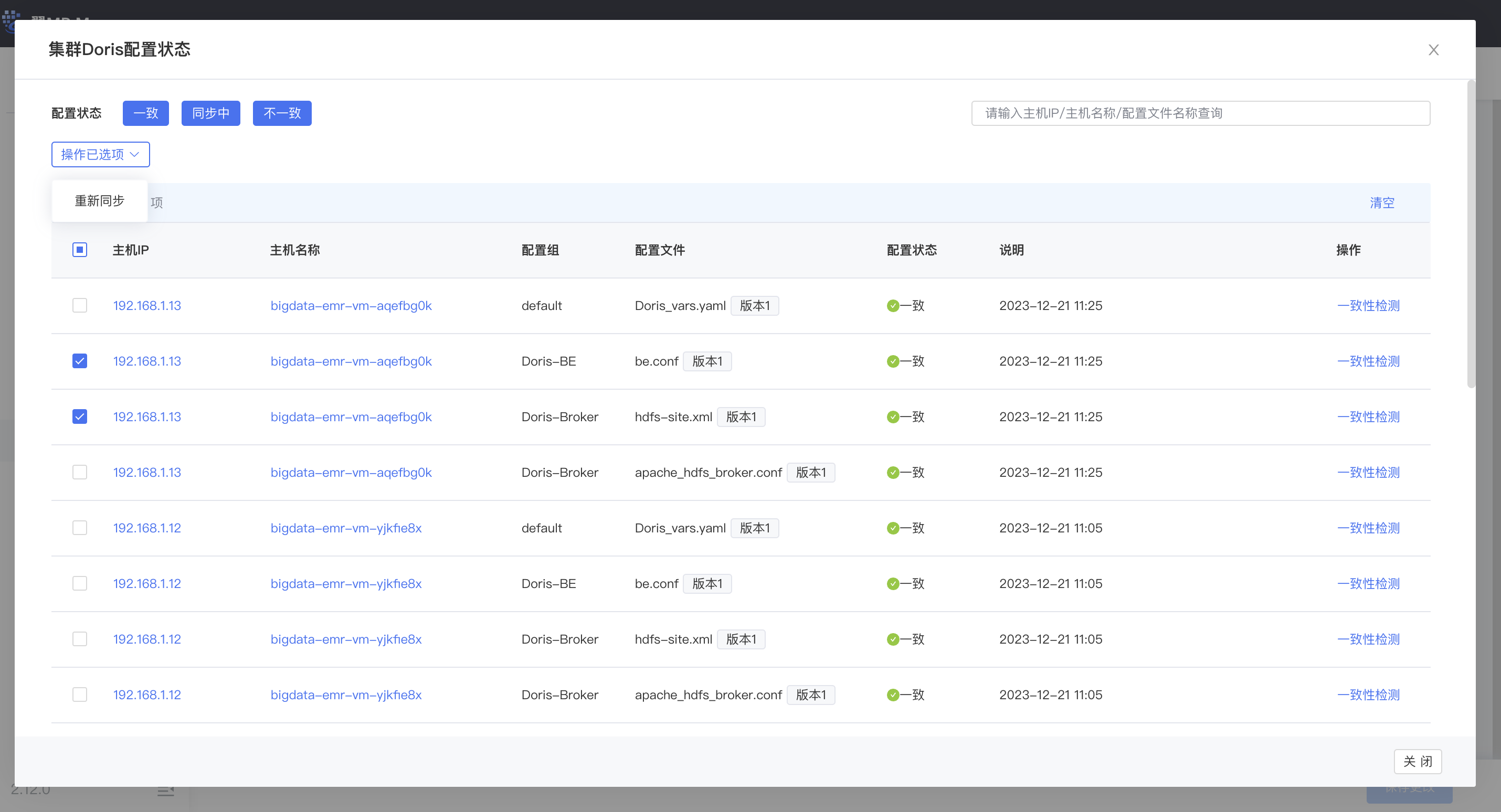1501x812 pixels.
Task: Toggle the select-all checkbox in table header
Action: point(80,250)
